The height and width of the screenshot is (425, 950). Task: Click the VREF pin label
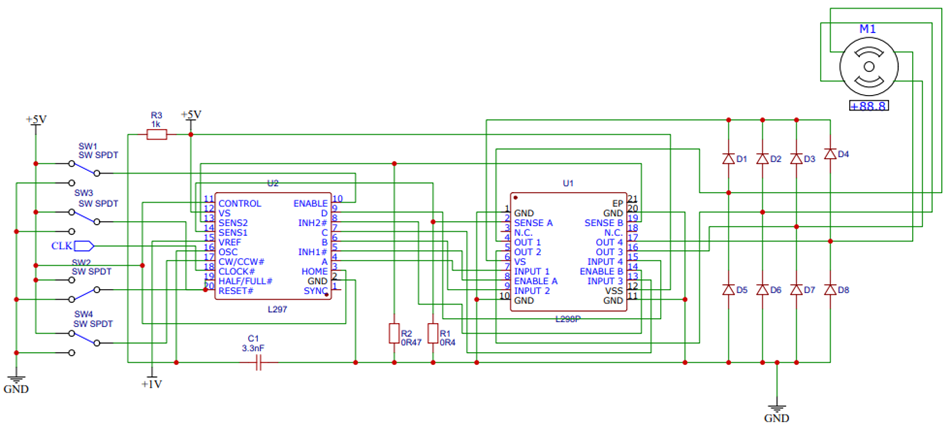tap(230, 242)
